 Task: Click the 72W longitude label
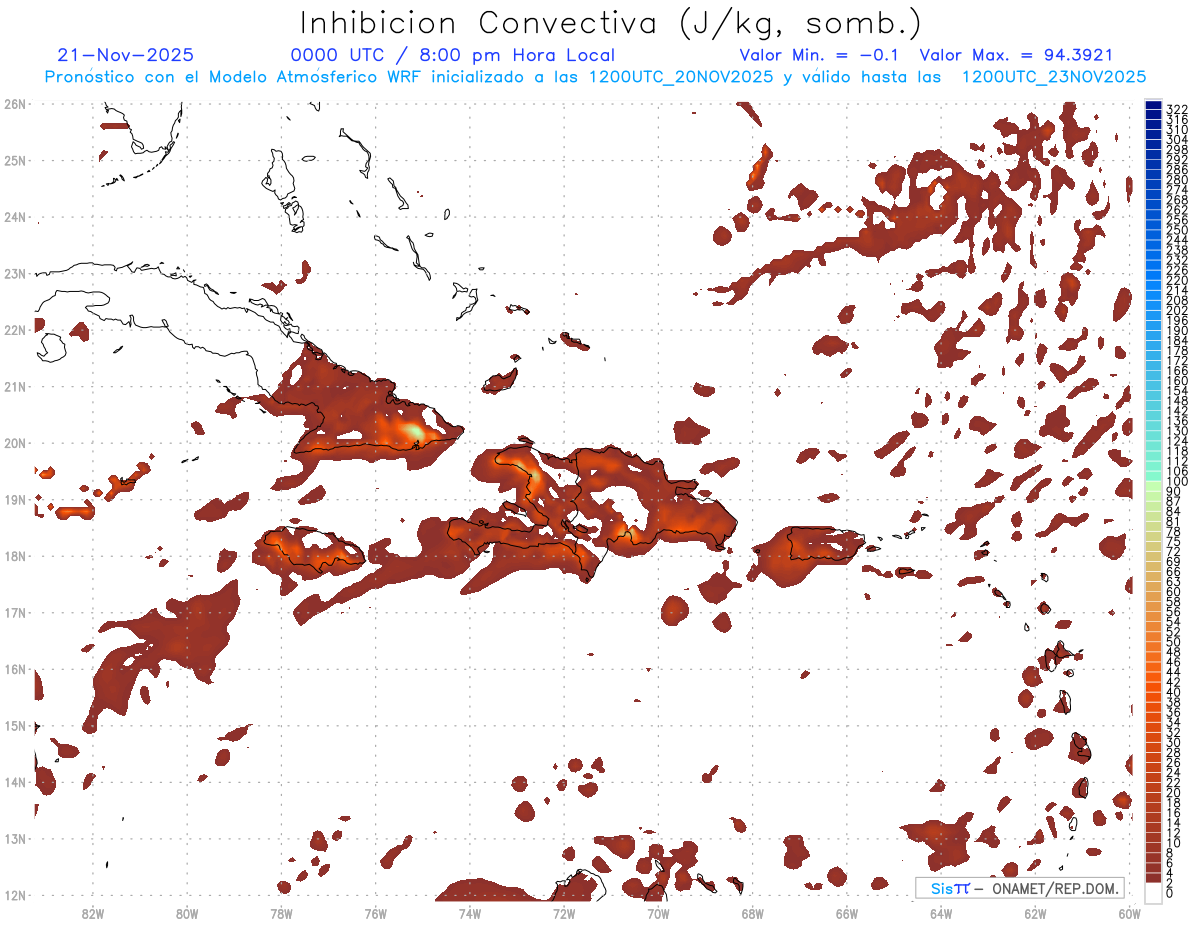pos(564,912)
